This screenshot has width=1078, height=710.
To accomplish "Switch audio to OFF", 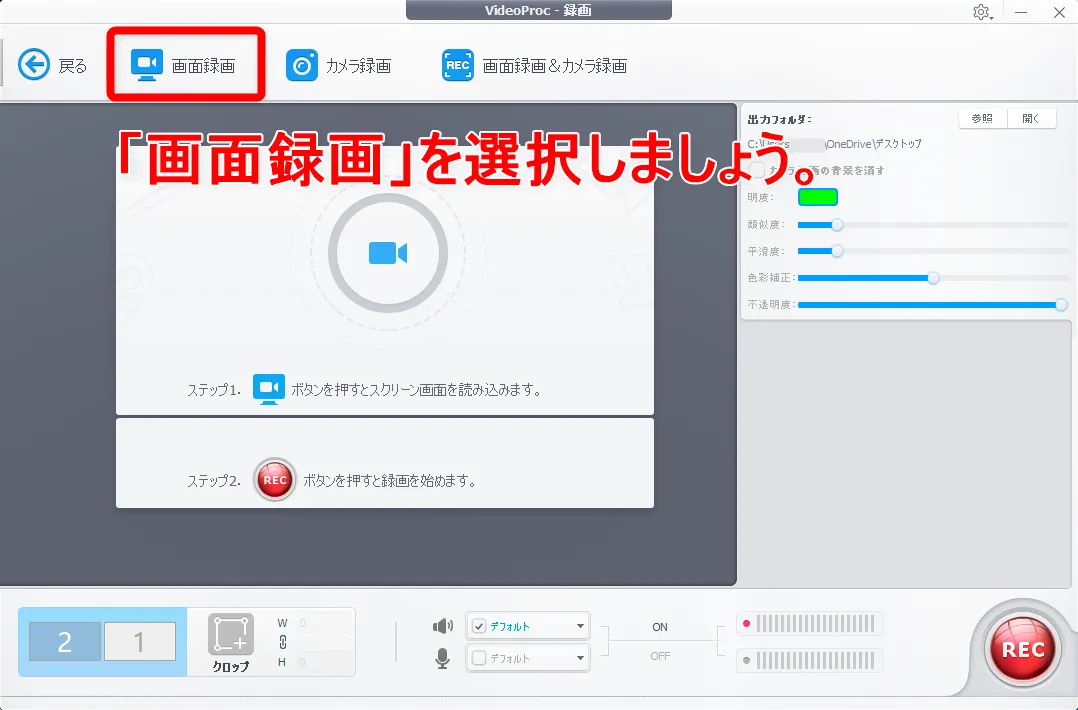I will 660,656.
